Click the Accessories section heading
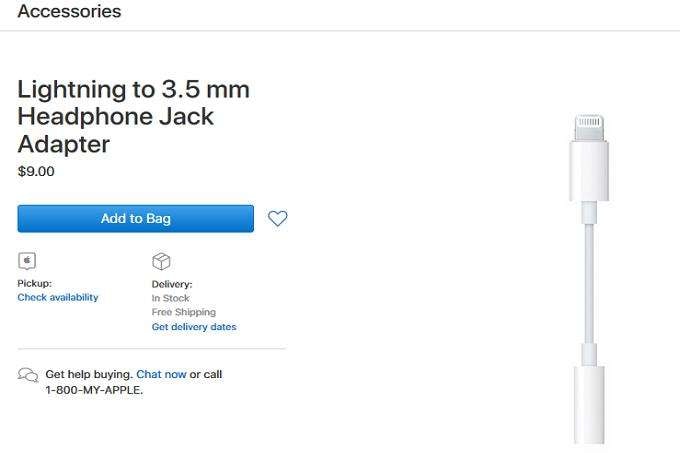 pos(69,12)
